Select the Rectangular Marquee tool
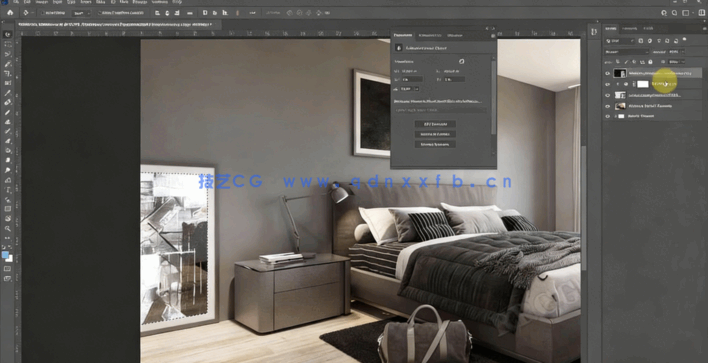Screen dimensions: 708x363 tap(8, 44)
